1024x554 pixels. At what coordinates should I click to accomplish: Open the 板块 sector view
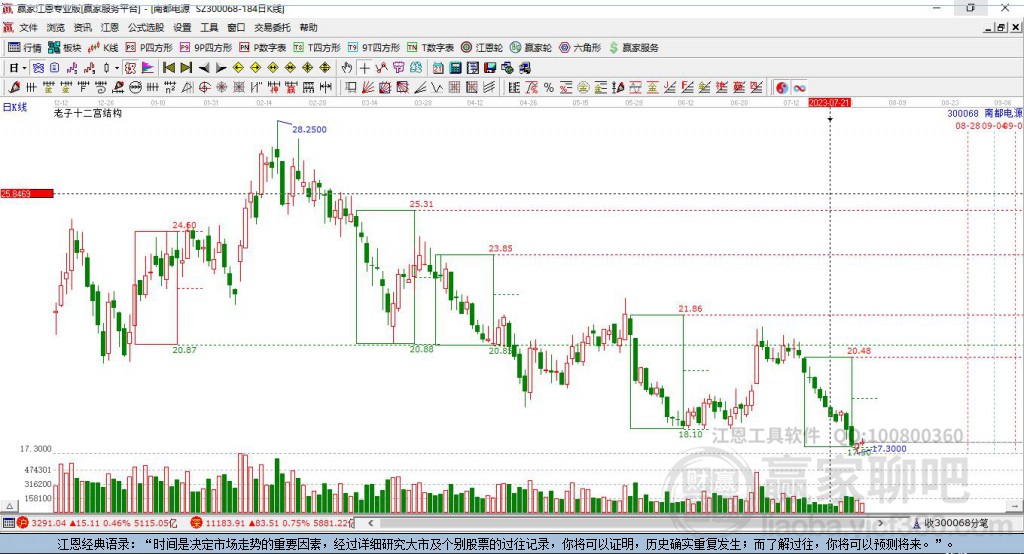pos(65,48)
